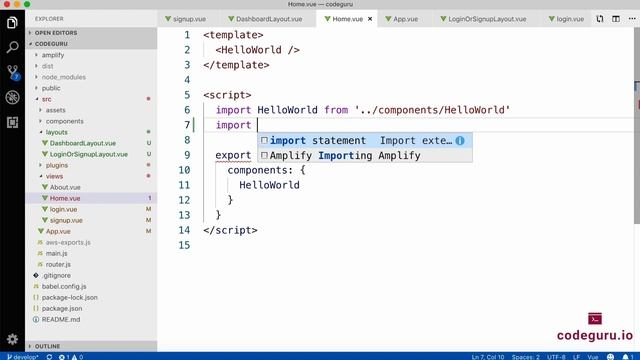
Task: Collapse the src folder
Action: [x=91, y=99]
